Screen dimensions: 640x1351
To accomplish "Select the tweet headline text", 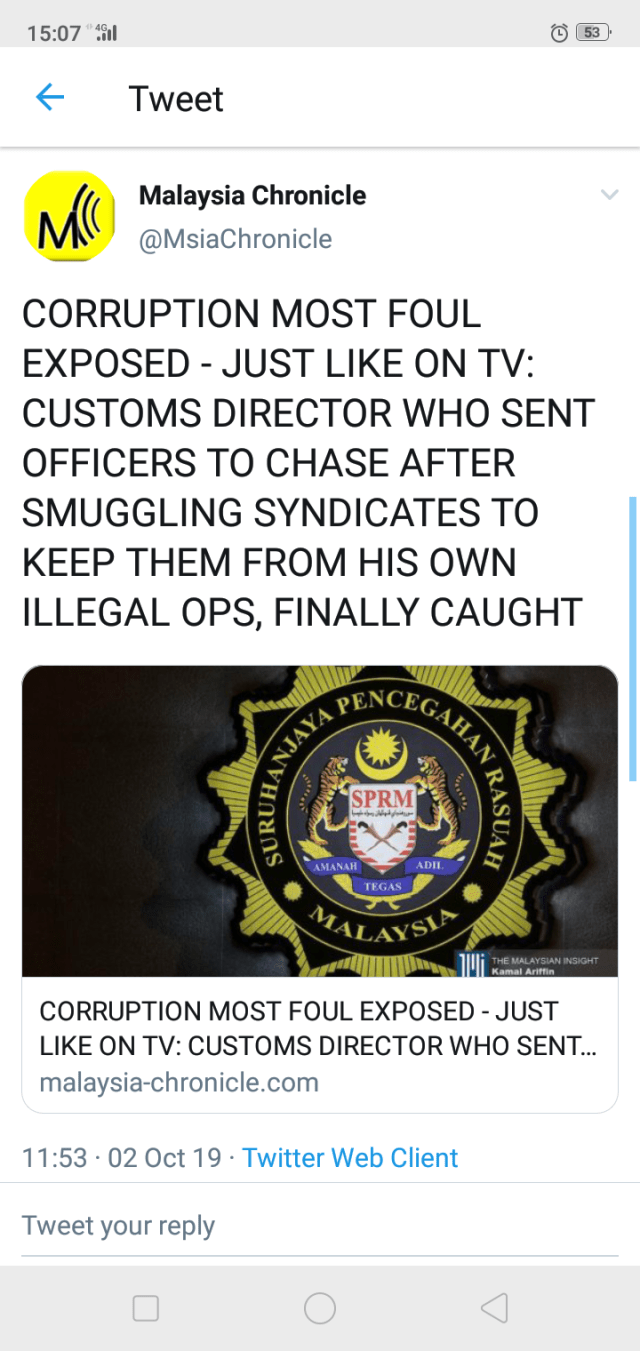I will click(308, 463).
